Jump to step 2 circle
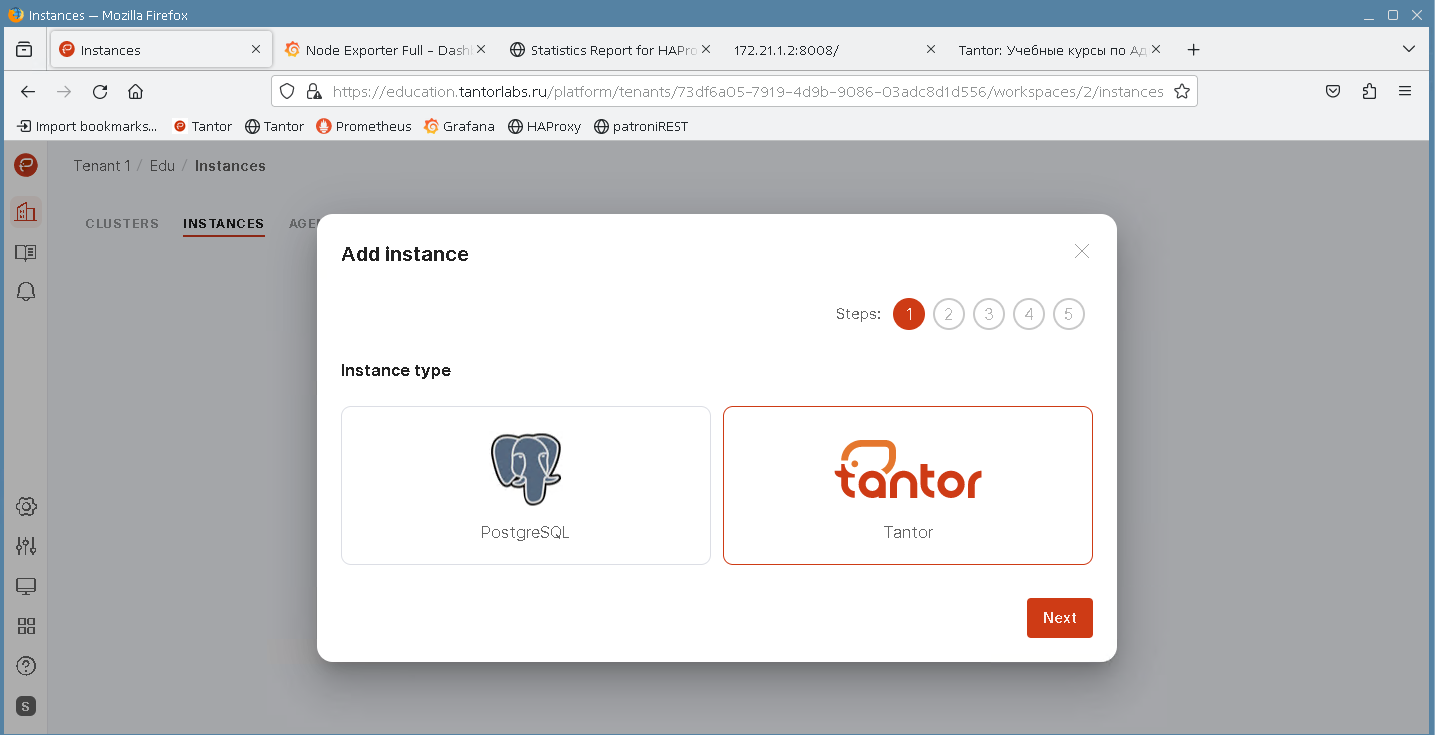1435x735 pixels. click(948, 315)
